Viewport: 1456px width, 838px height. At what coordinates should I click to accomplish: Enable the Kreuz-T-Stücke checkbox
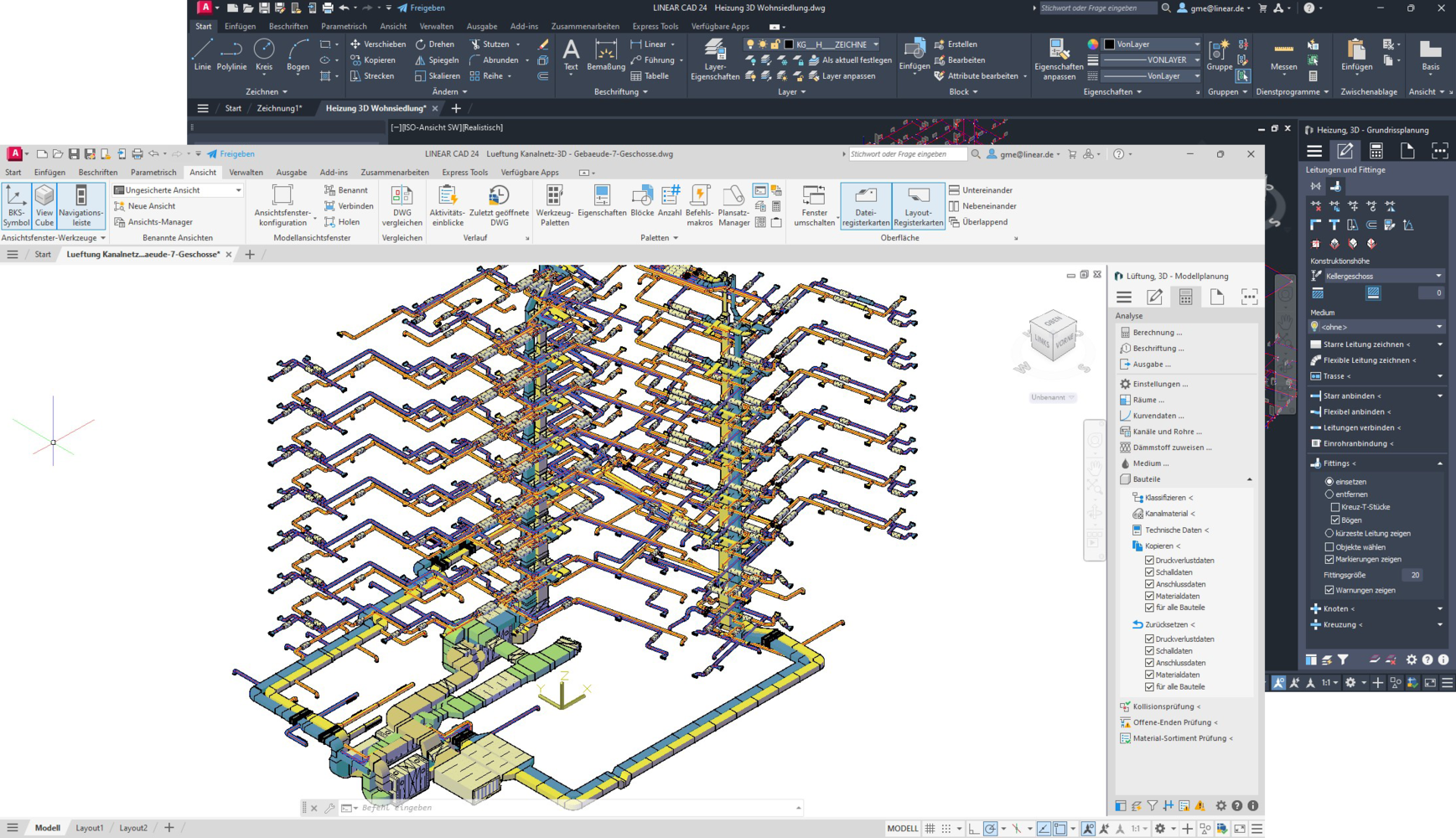(x=1335, y=507)
